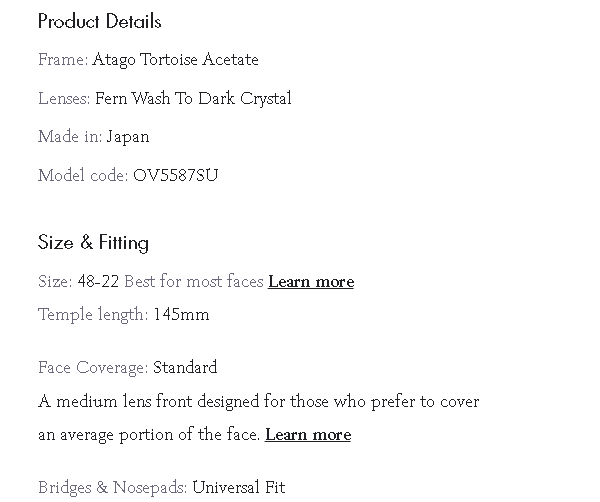
Task: Click the Learn more link beside Size
Action: pyautogui.click(x=311, y=282)
